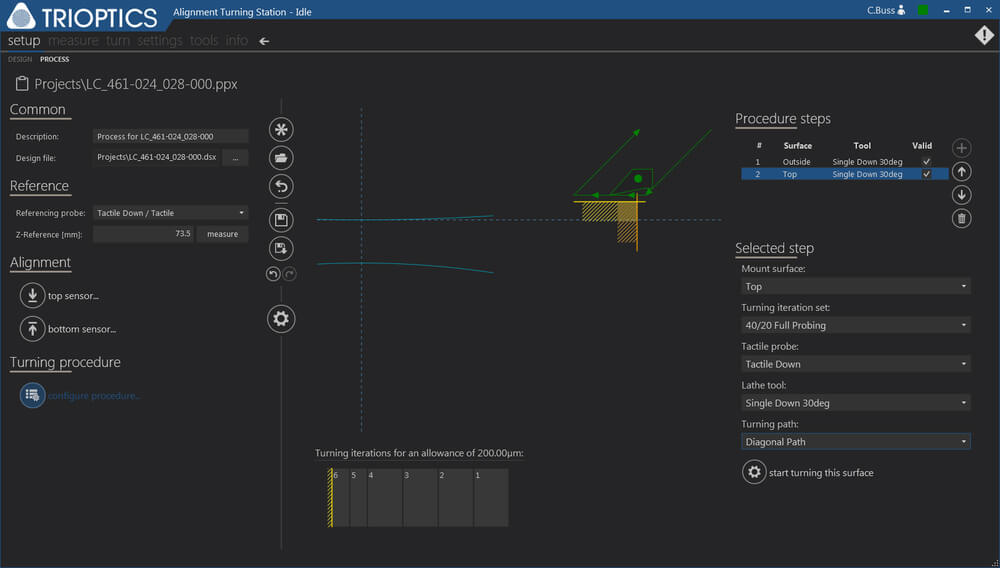Open the Turning iteration set dropdown
The width and height of the screenshot is (1000, 568).
tap(855, 325)
